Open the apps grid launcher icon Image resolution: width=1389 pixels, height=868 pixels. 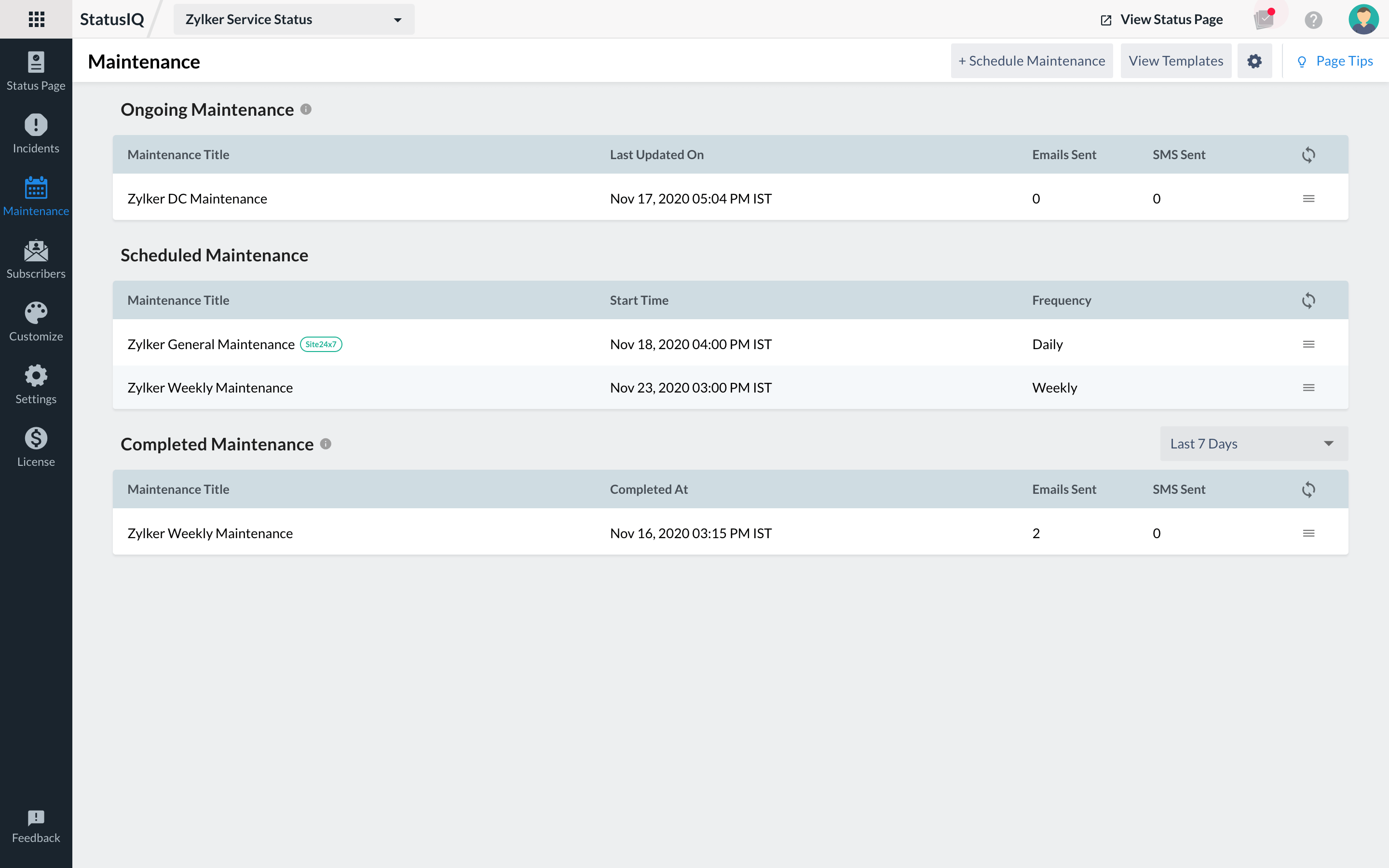tap(36, 19)
